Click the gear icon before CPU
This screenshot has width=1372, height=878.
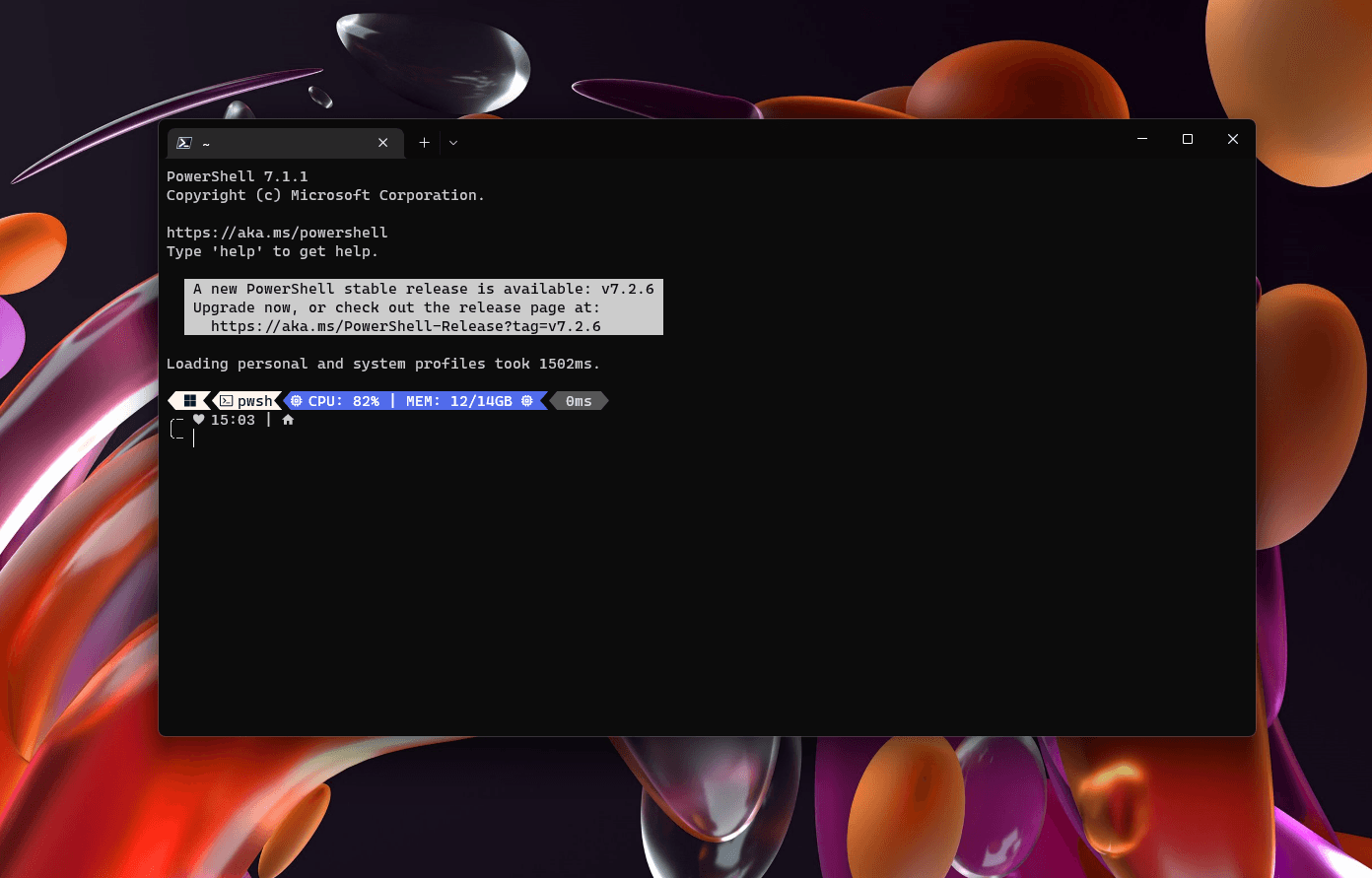(296, 401)
